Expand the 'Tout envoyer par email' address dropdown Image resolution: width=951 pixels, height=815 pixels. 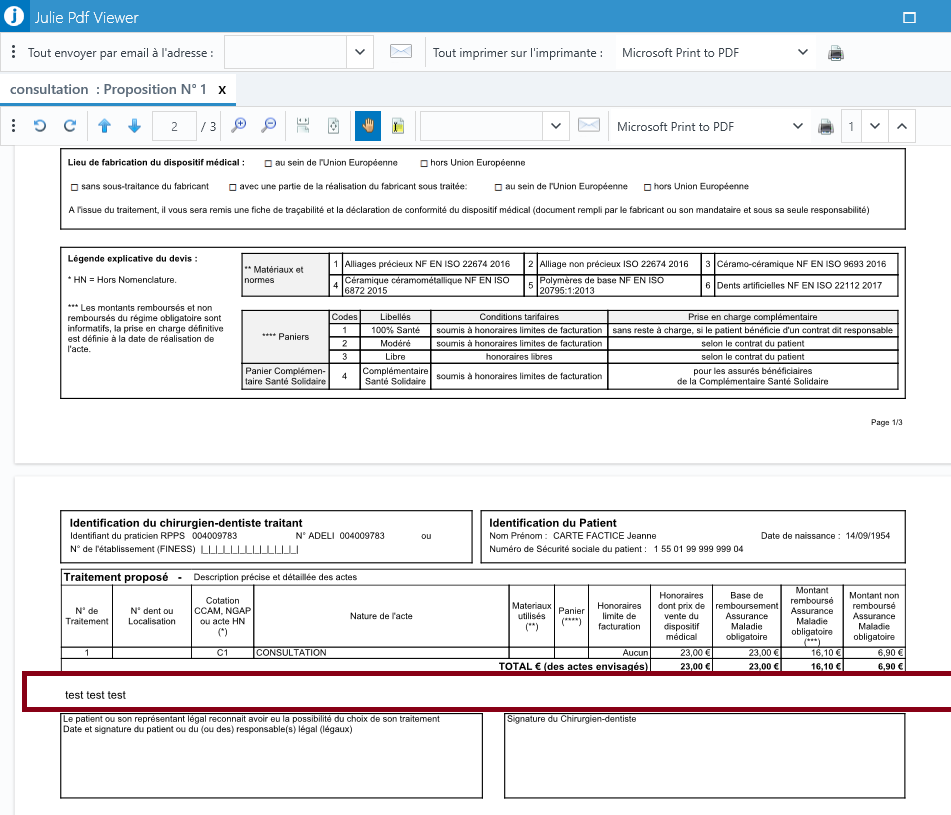pyautogui.click(x=360, y=52)
